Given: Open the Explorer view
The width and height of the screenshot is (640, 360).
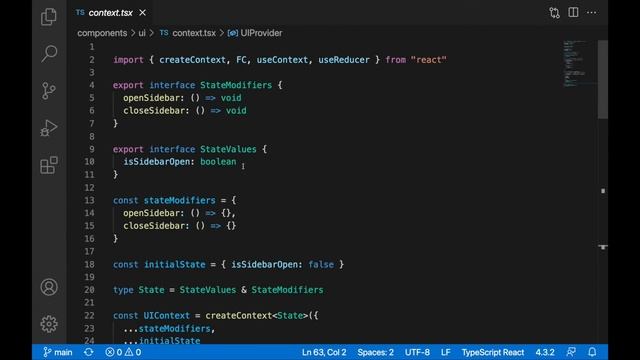Looking at the screenshot, I should click(49, 16).
